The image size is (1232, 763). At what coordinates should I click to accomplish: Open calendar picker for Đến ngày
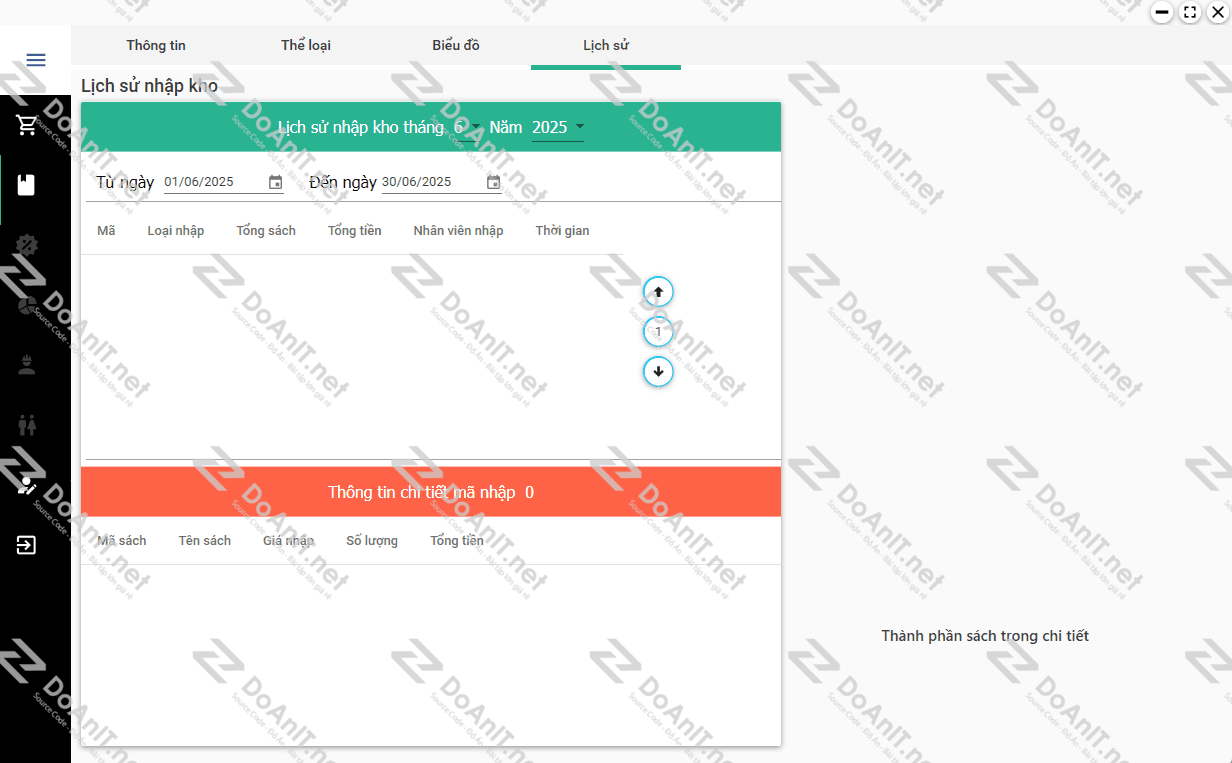click(x=493, y=182)
